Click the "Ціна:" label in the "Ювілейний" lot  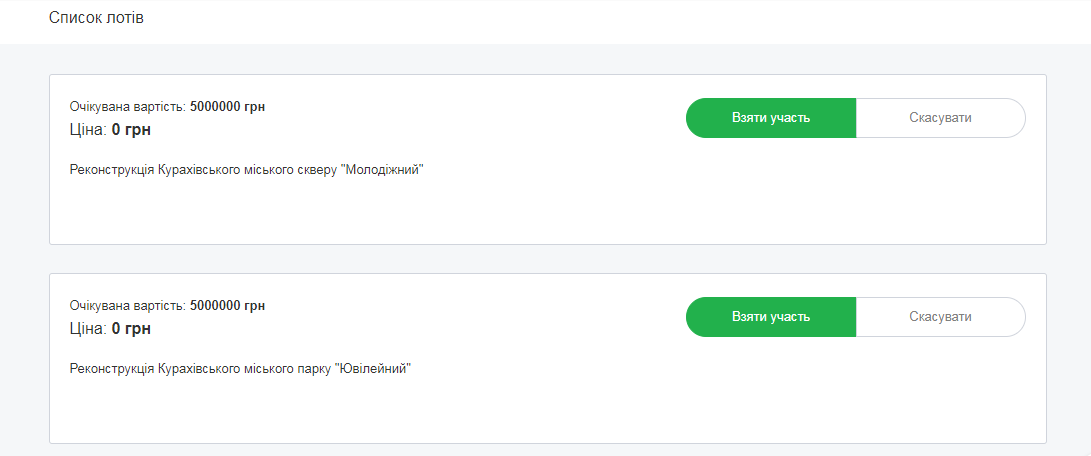coord(88,329)
